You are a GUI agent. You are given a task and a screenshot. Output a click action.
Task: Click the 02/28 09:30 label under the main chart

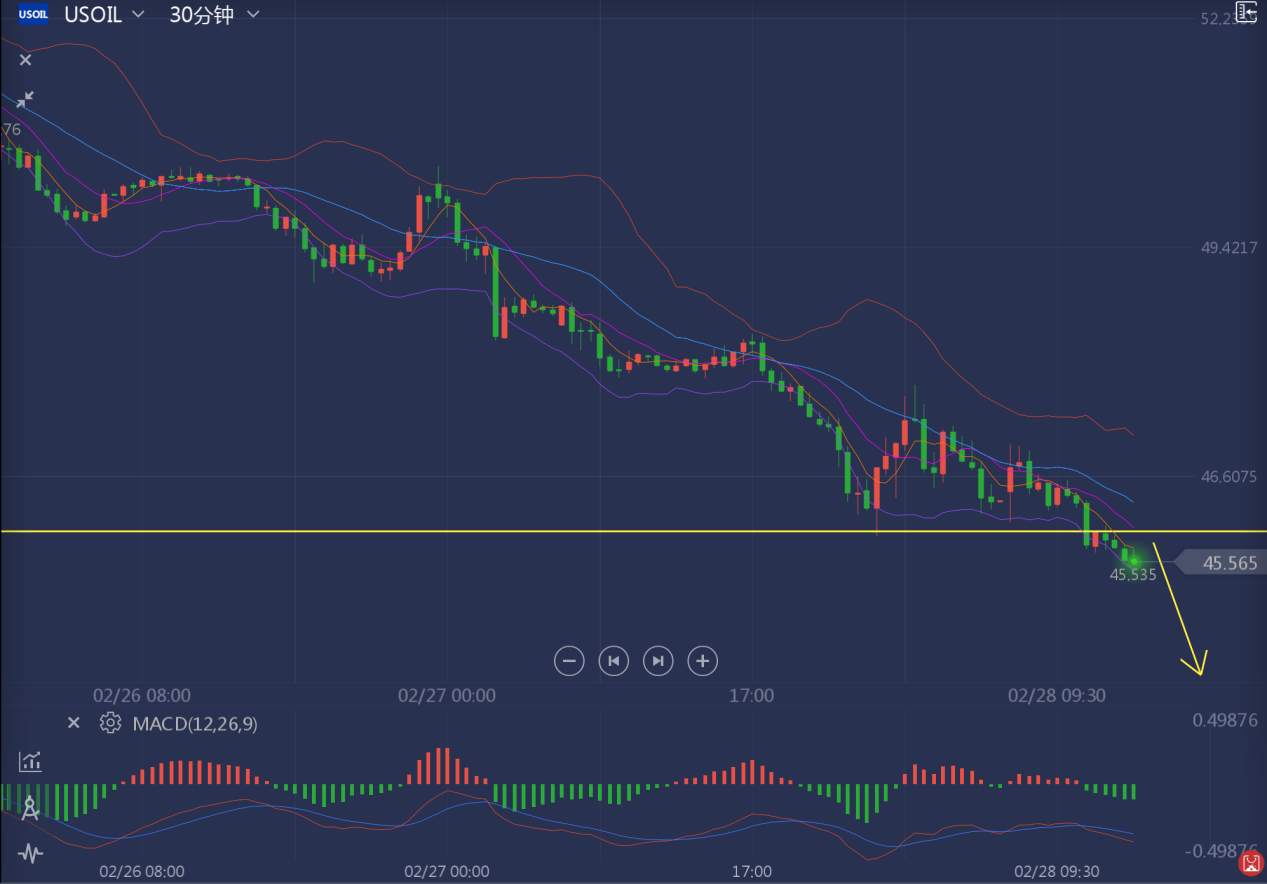click(1056, 695)
